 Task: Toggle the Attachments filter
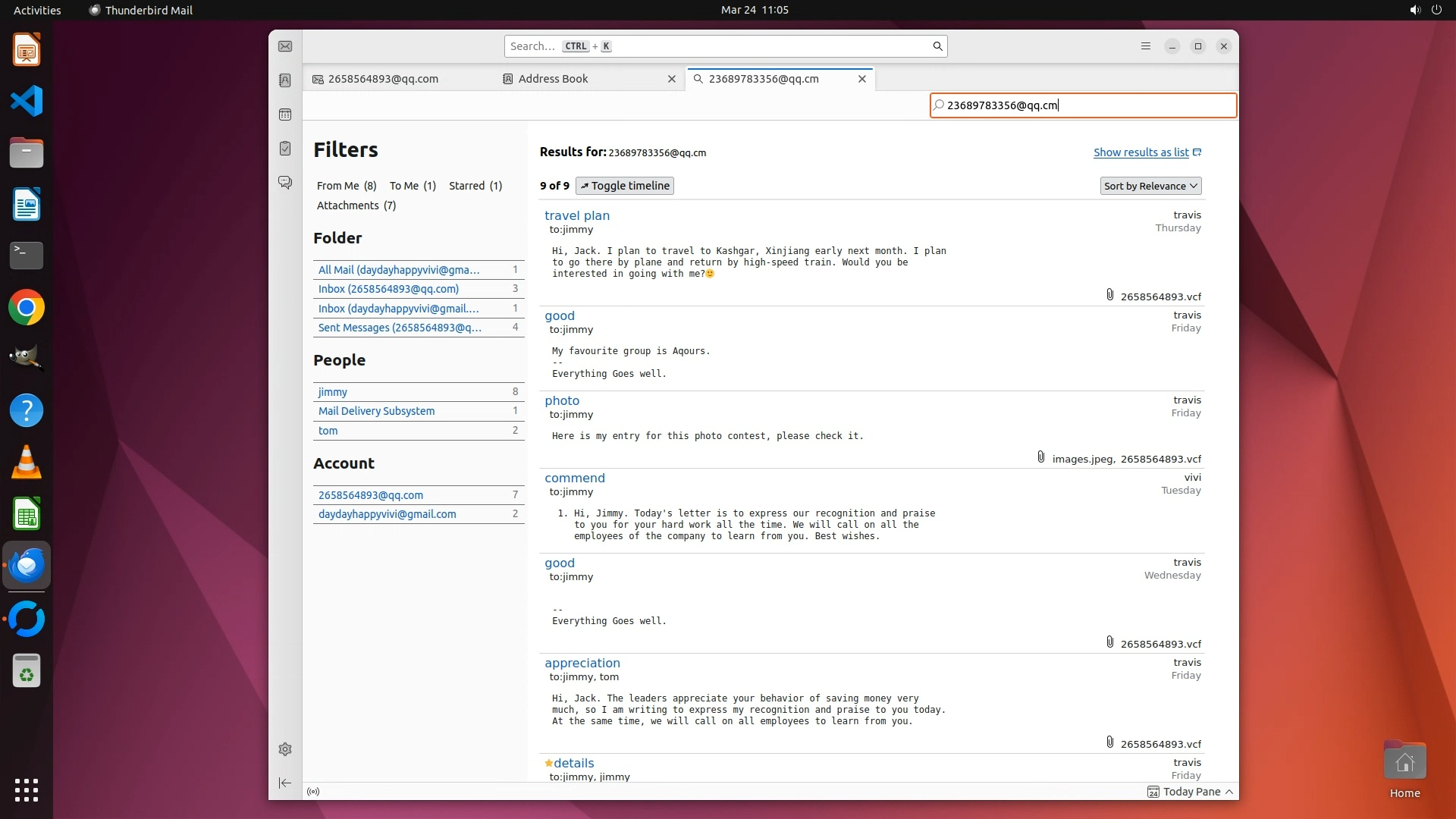pyautogui.click(x=356, y=206)
